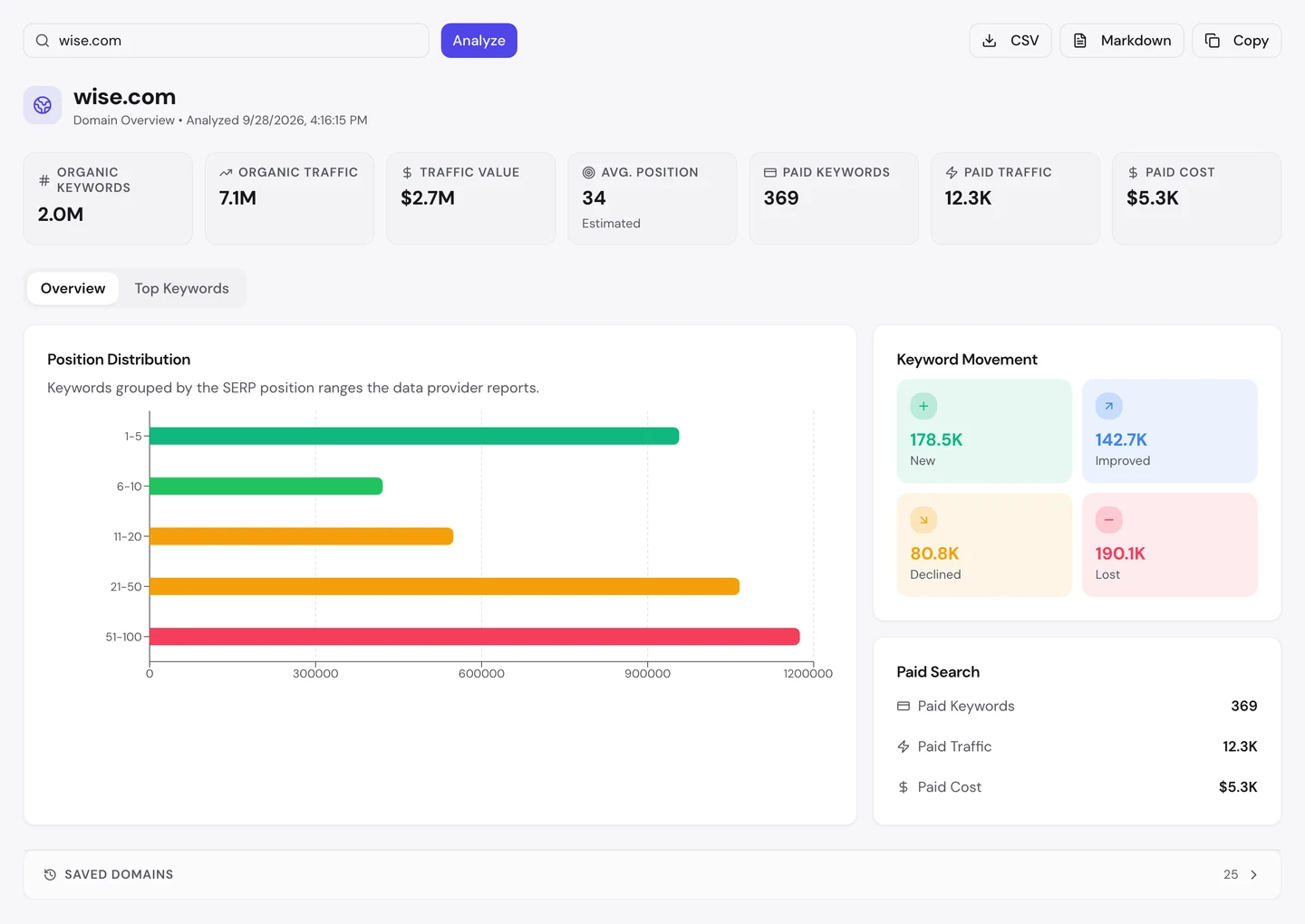This screenshot has height=924, width=1305.
Task: Click the Paid Traffic lightning icon
Action: (952, 172)
